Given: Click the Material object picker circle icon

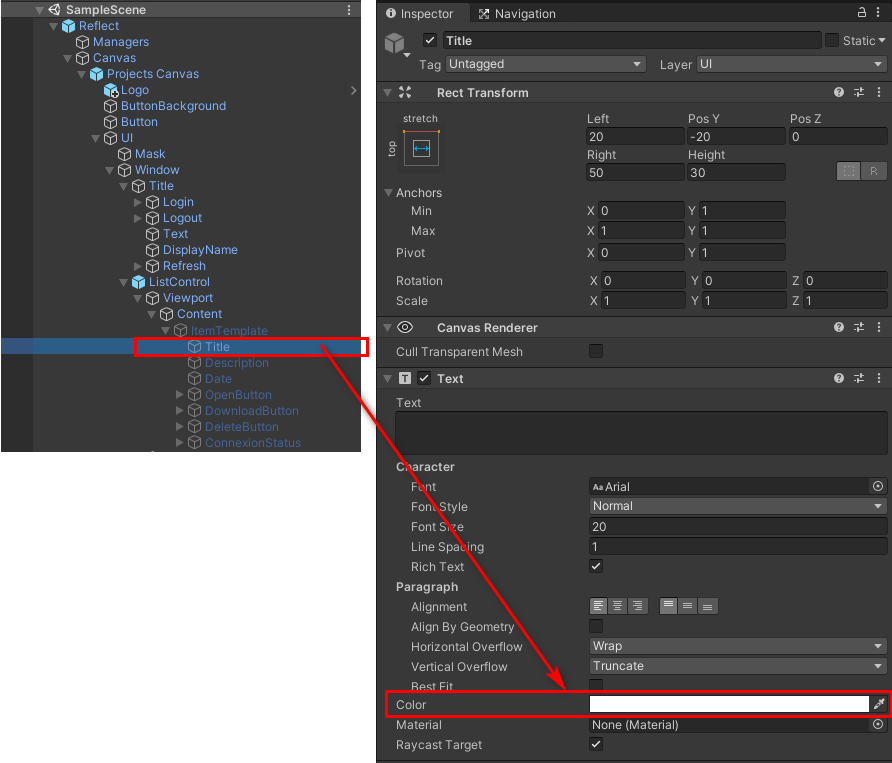Looking at the screenshot, I should (878, 725).
